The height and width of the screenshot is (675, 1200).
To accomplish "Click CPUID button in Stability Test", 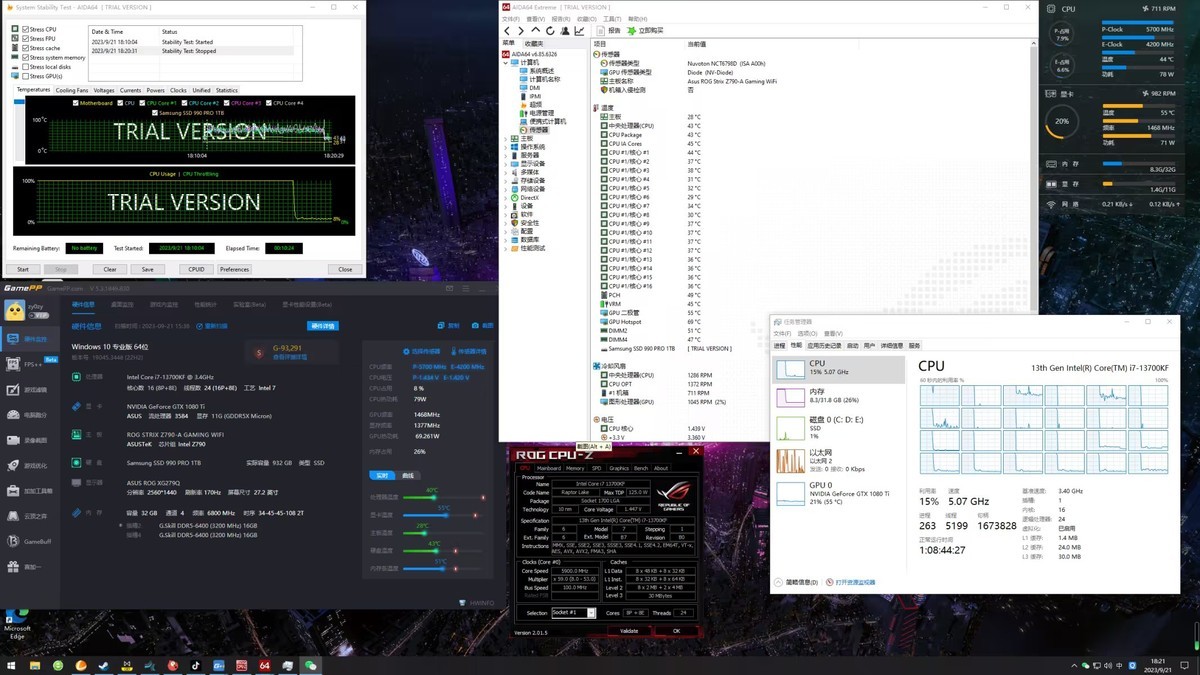I will click(x=196, y=269).
